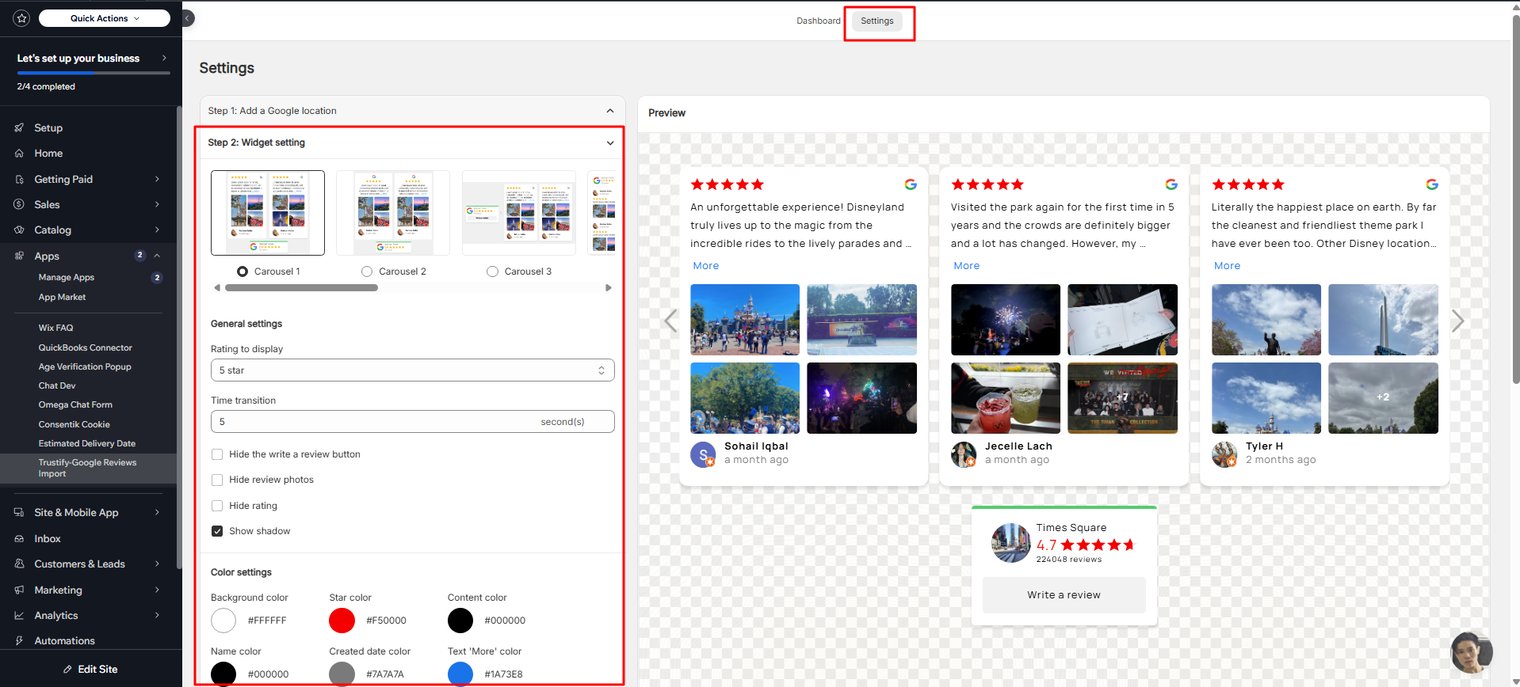Viewport: 1520px width, 687px height.
Task: Open the Wix FAQ app
Action: pyautogui.click(x=56, y=328)
